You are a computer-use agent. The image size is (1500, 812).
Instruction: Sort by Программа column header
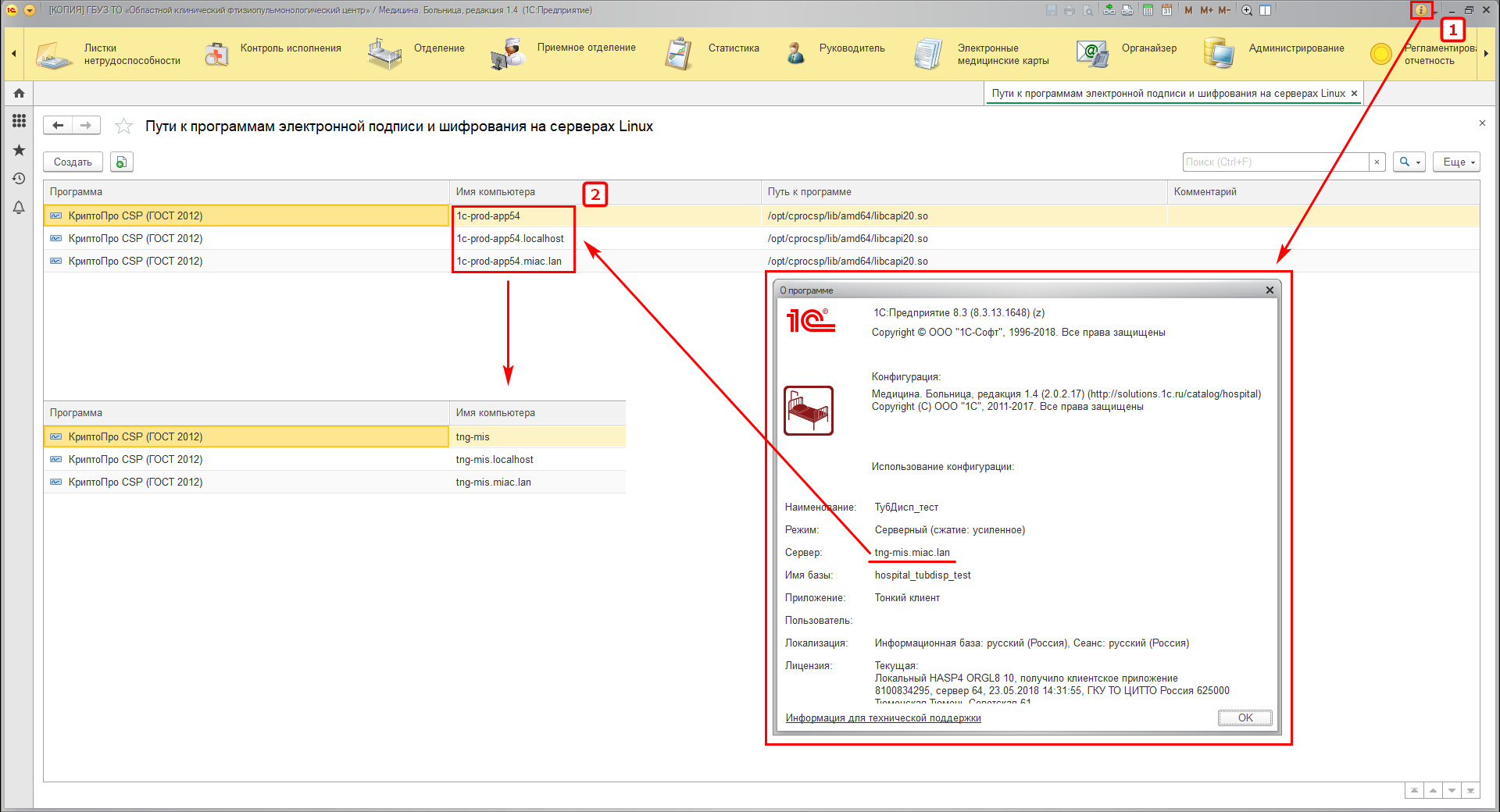point(246,192)
